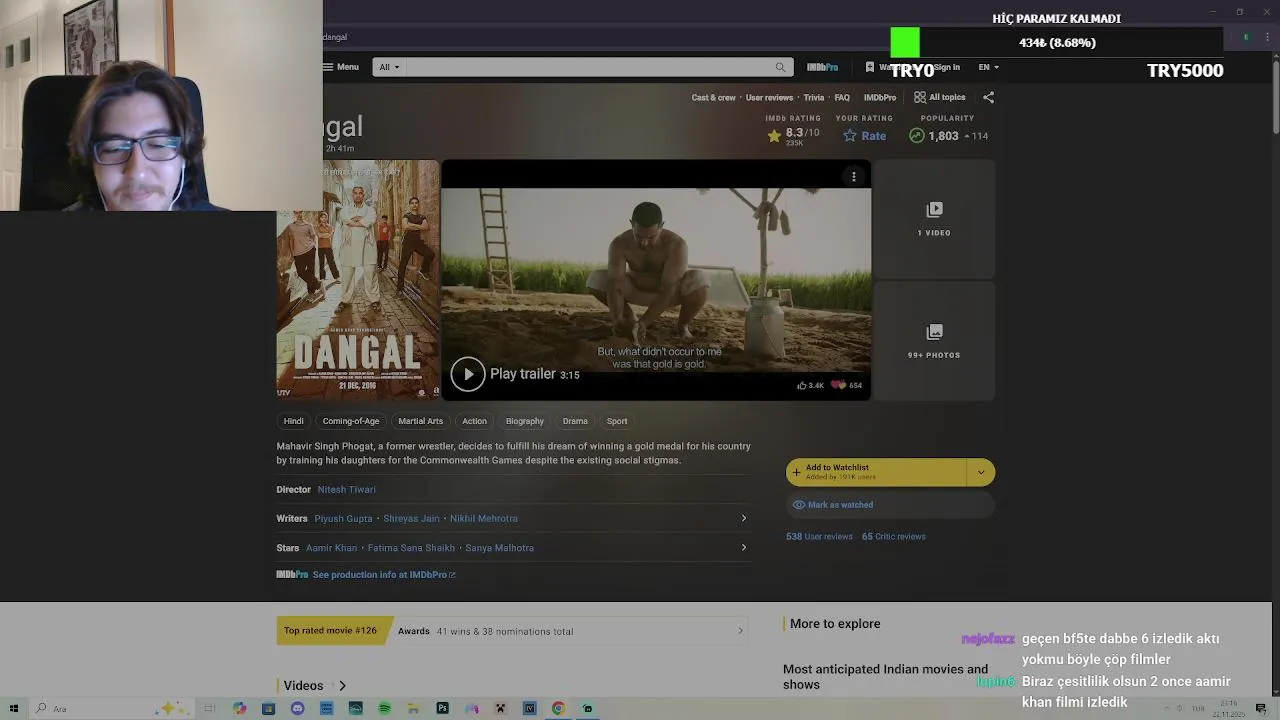Expand the Awards row chevron
This screenshot has height=720, width=1280.
740,631
